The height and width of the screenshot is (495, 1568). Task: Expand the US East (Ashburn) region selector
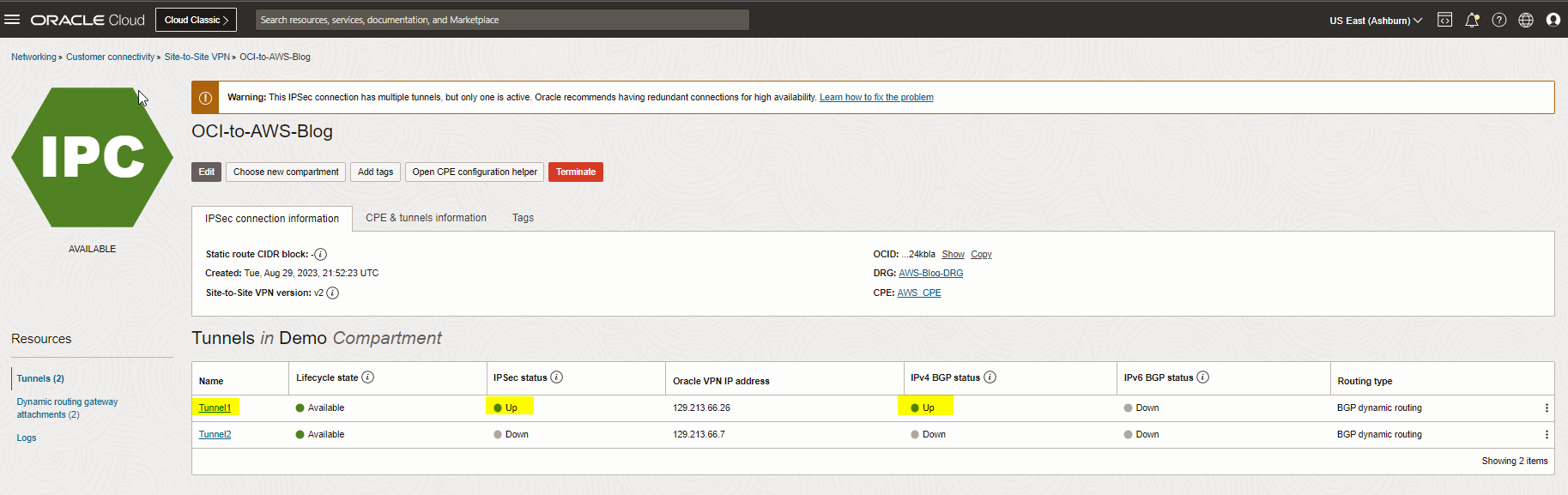1376,20
